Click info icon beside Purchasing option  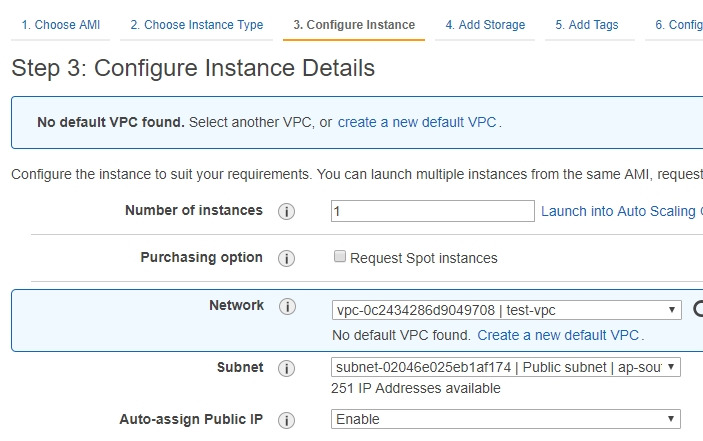tap(286, 258)
